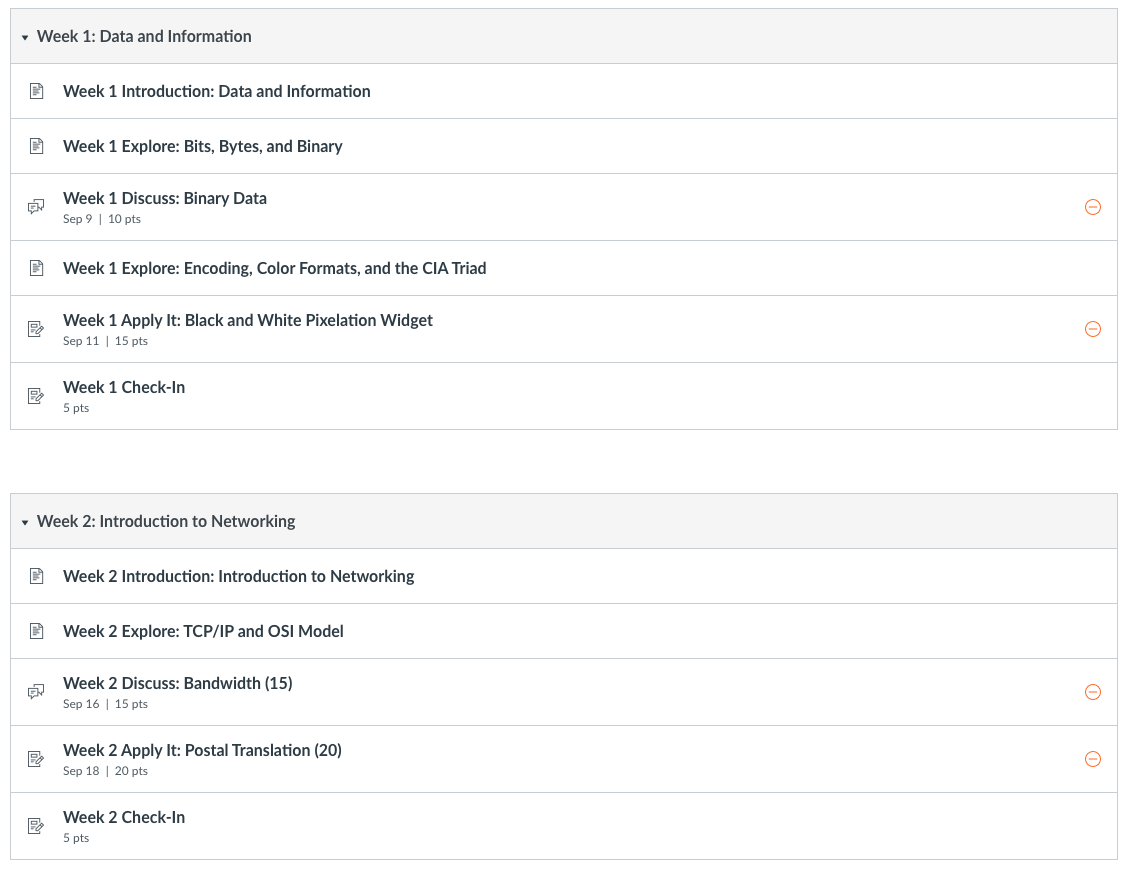Collapse the Week 2: Introduction to Networking module
The image size is (1128, 870).
pos(24,521)
